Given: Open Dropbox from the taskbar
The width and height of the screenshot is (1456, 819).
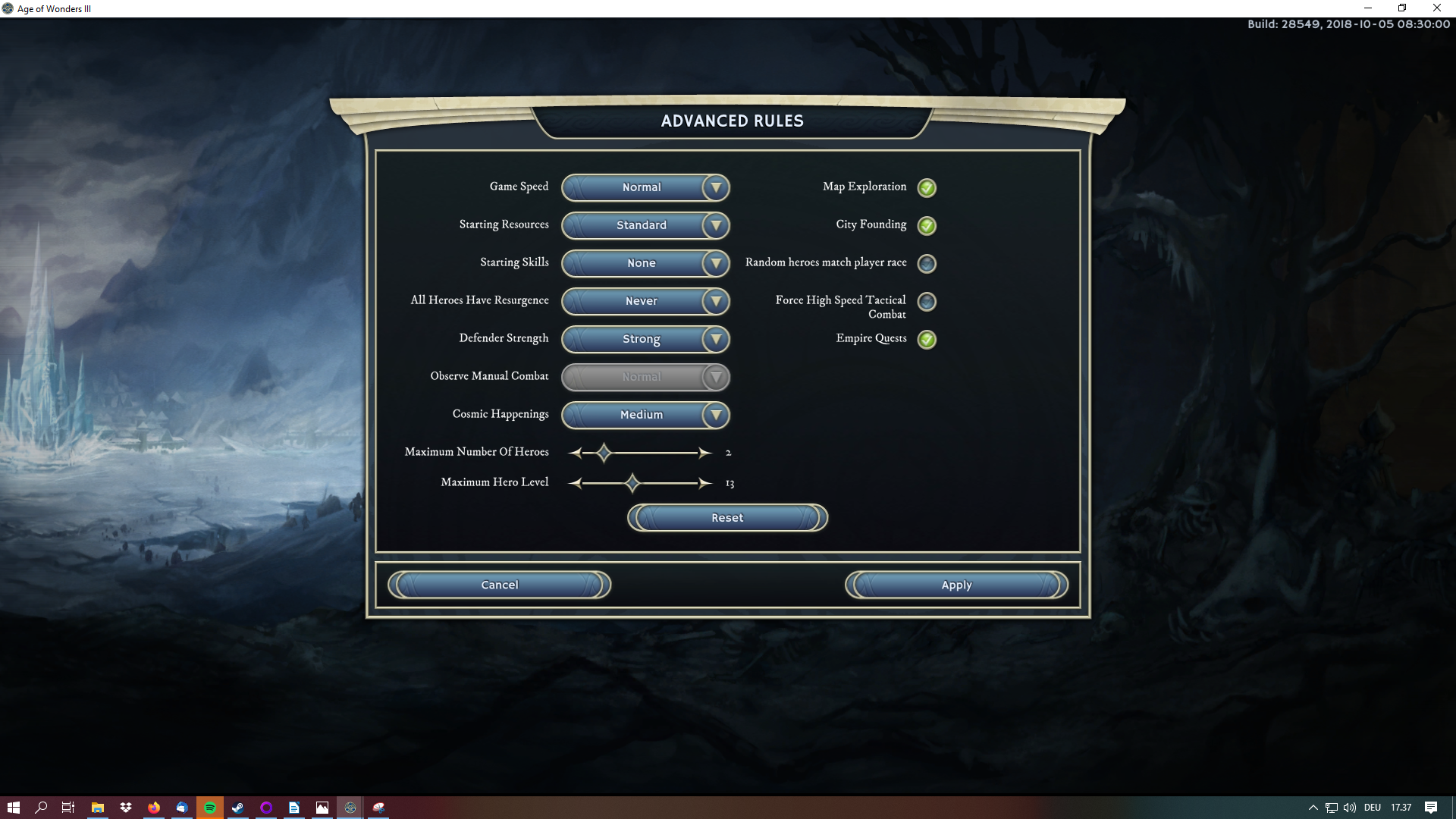Looking at the screenshot, I should [x=126, y=808].
